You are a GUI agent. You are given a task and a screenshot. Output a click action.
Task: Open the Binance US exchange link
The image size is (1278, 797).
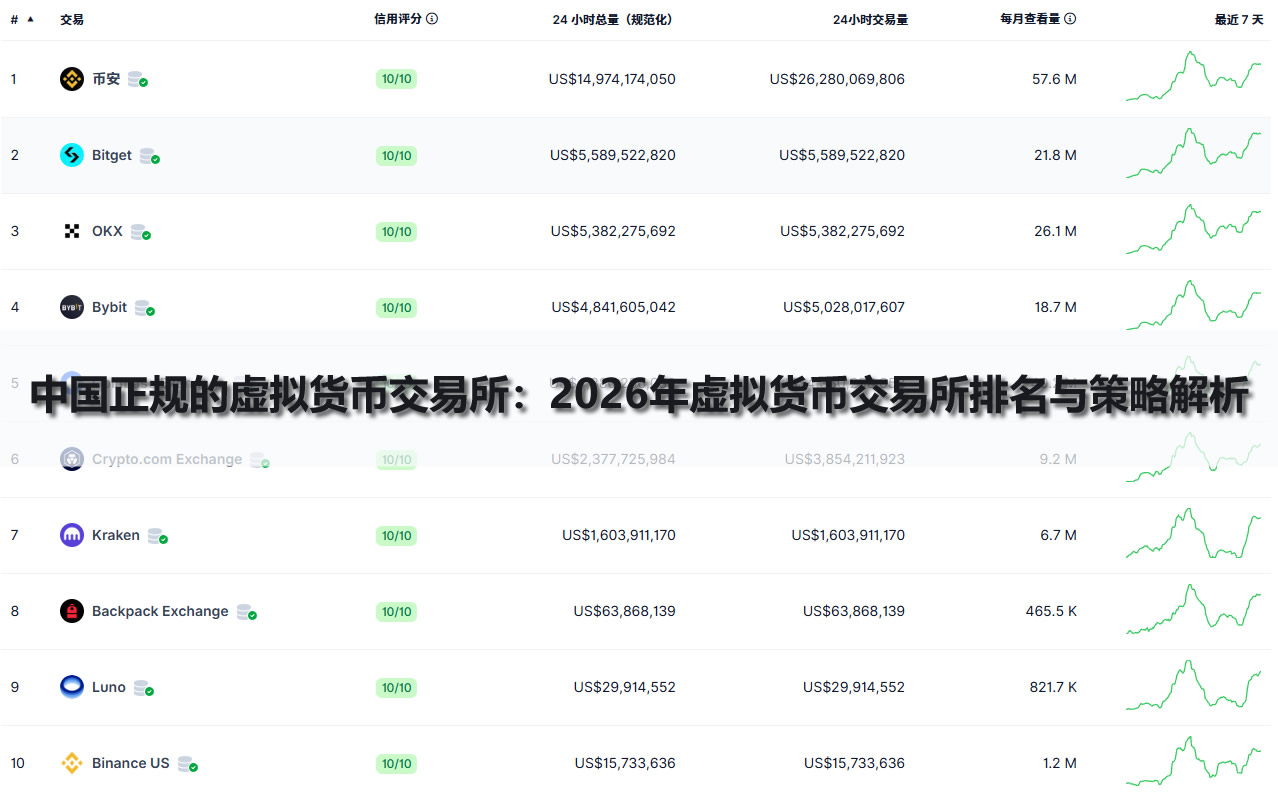pos(131,763)
